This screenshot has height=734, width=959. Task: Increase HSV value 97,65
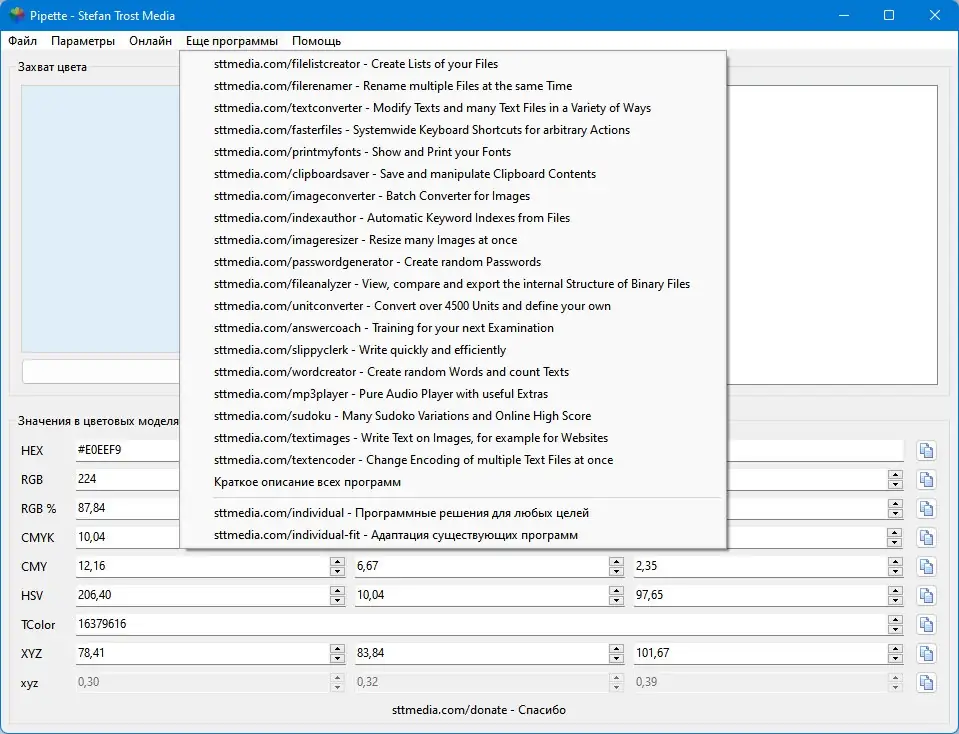coord(895,590)
